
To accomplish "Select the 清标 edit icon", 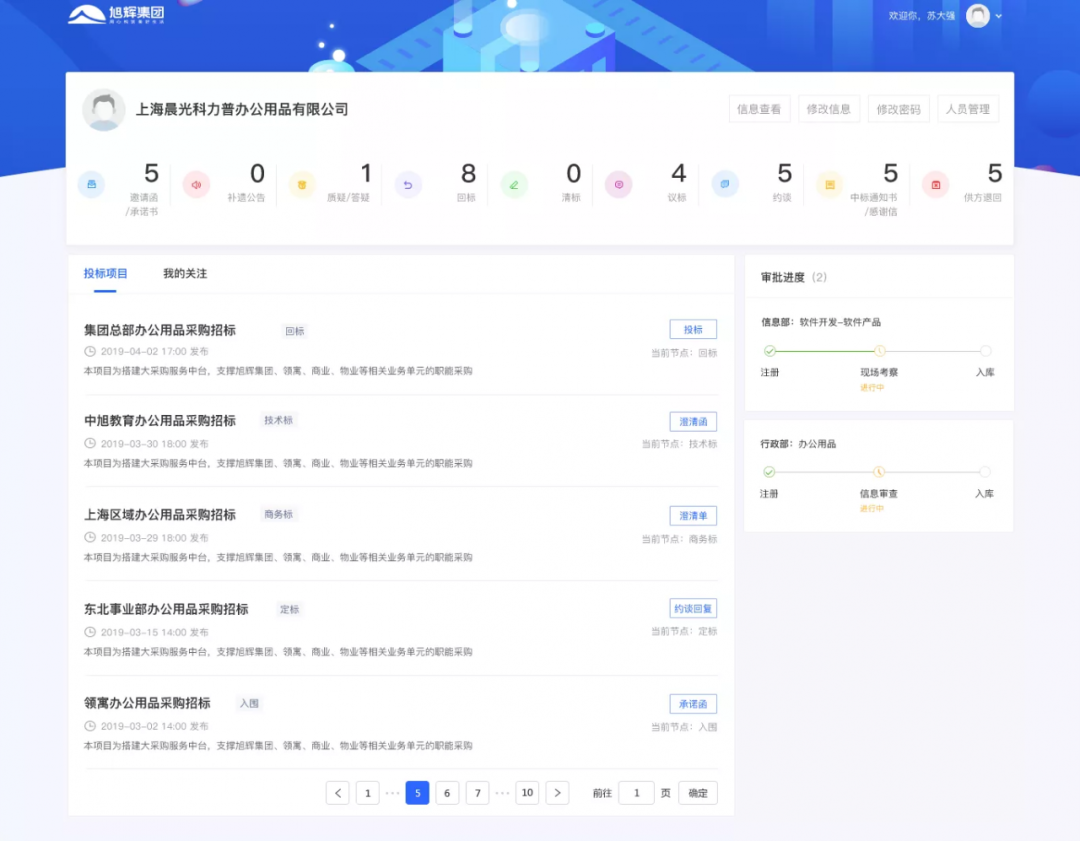I will (514, 185).
